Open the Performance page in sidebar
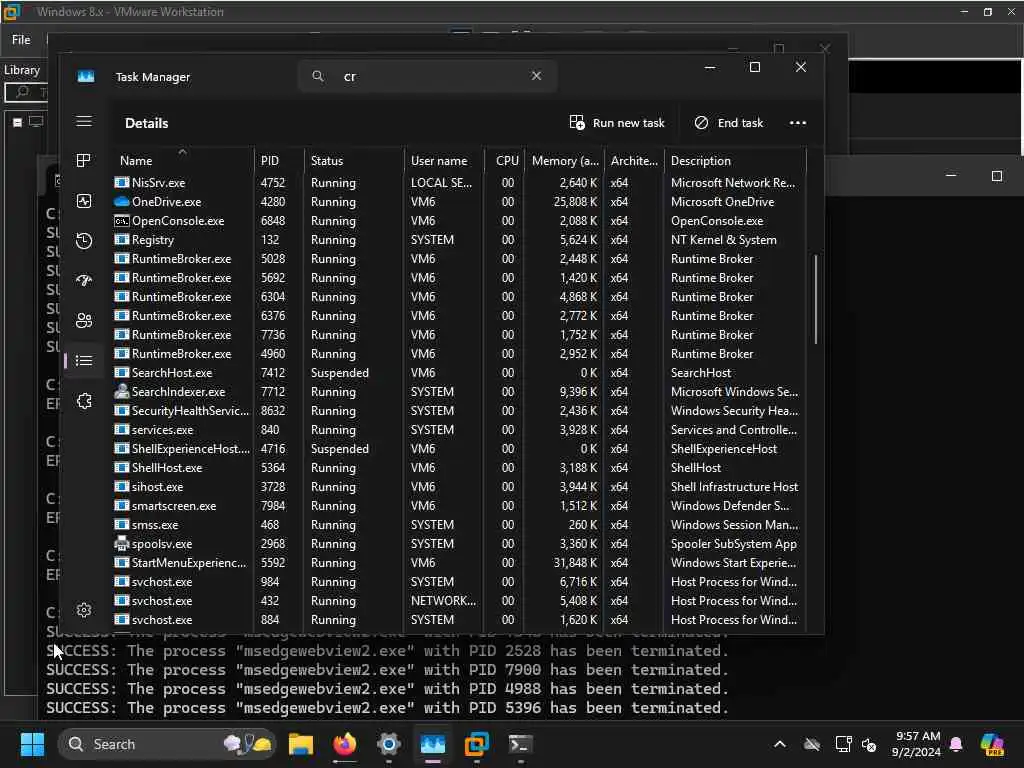Screen dimensions: 1024x768 [84, 201]
